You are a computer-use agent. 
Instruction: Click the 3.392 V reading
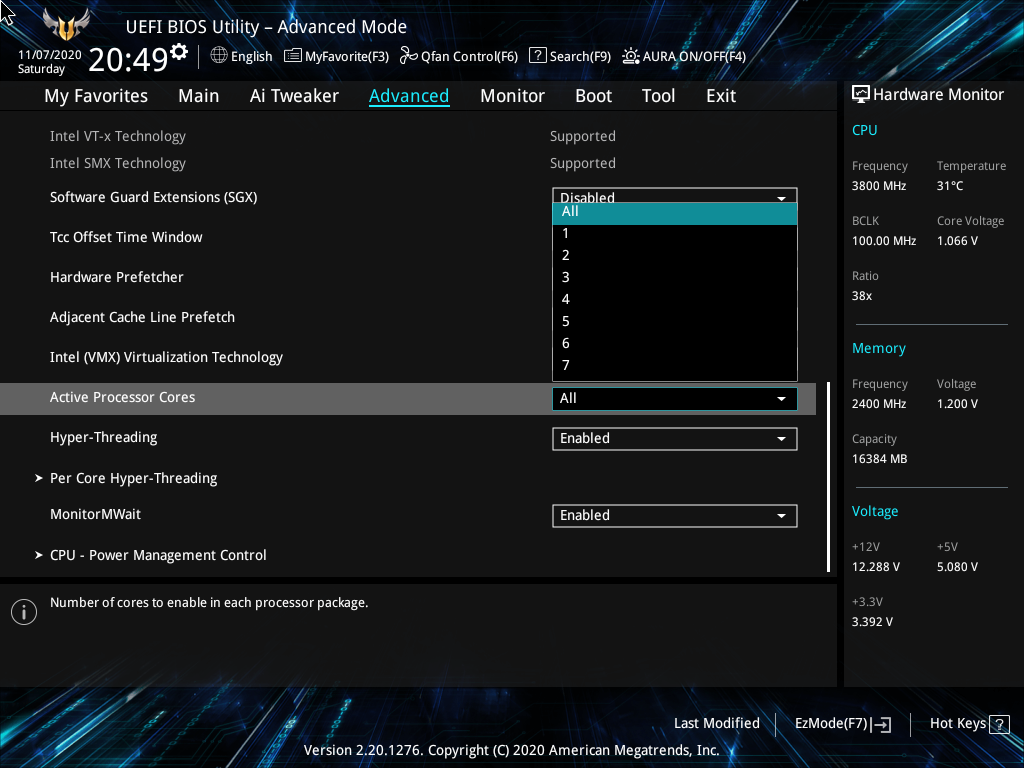pos(872,622)
